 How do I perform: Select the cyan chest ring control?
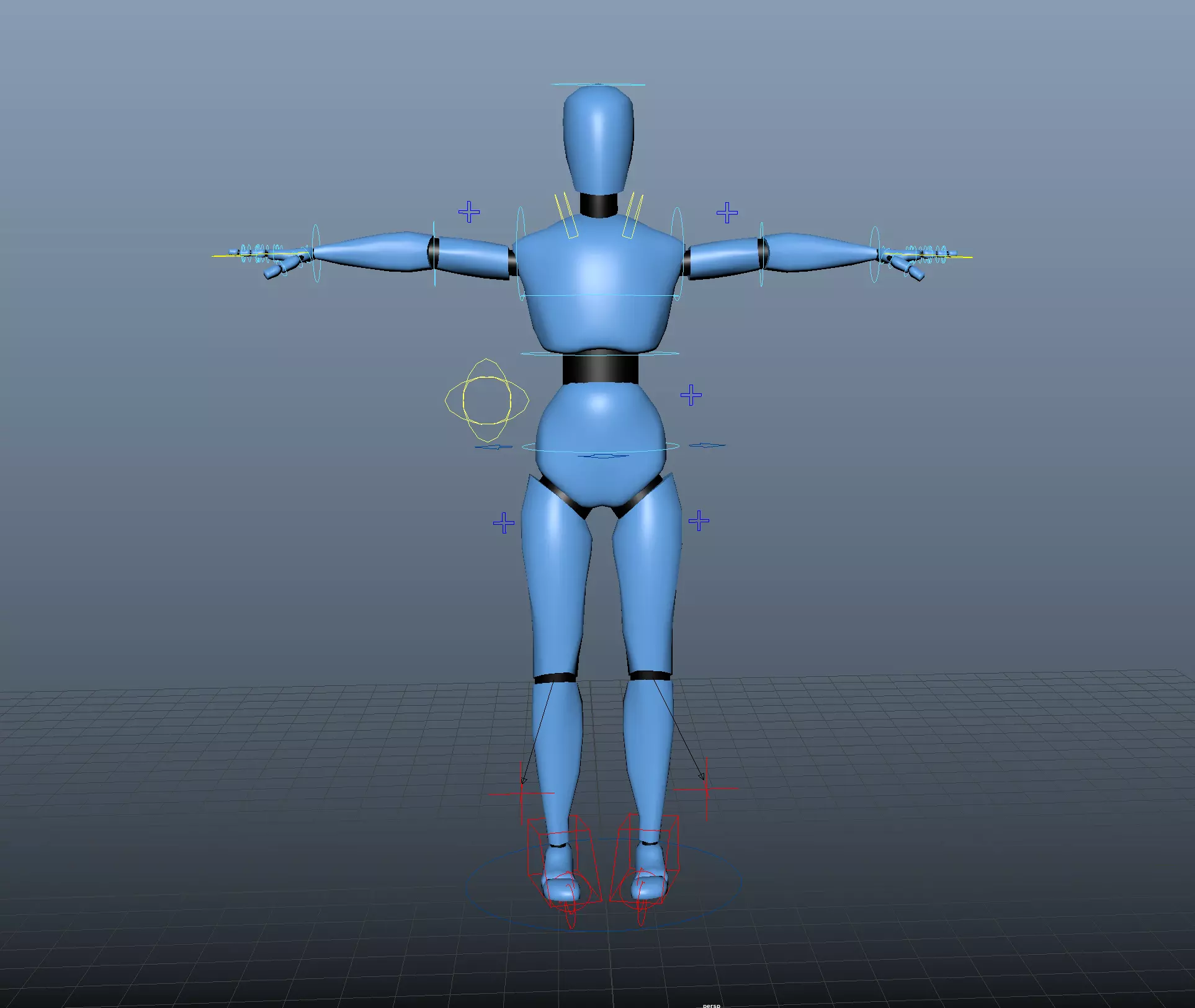pyautogui.click(x=599, y=296)
